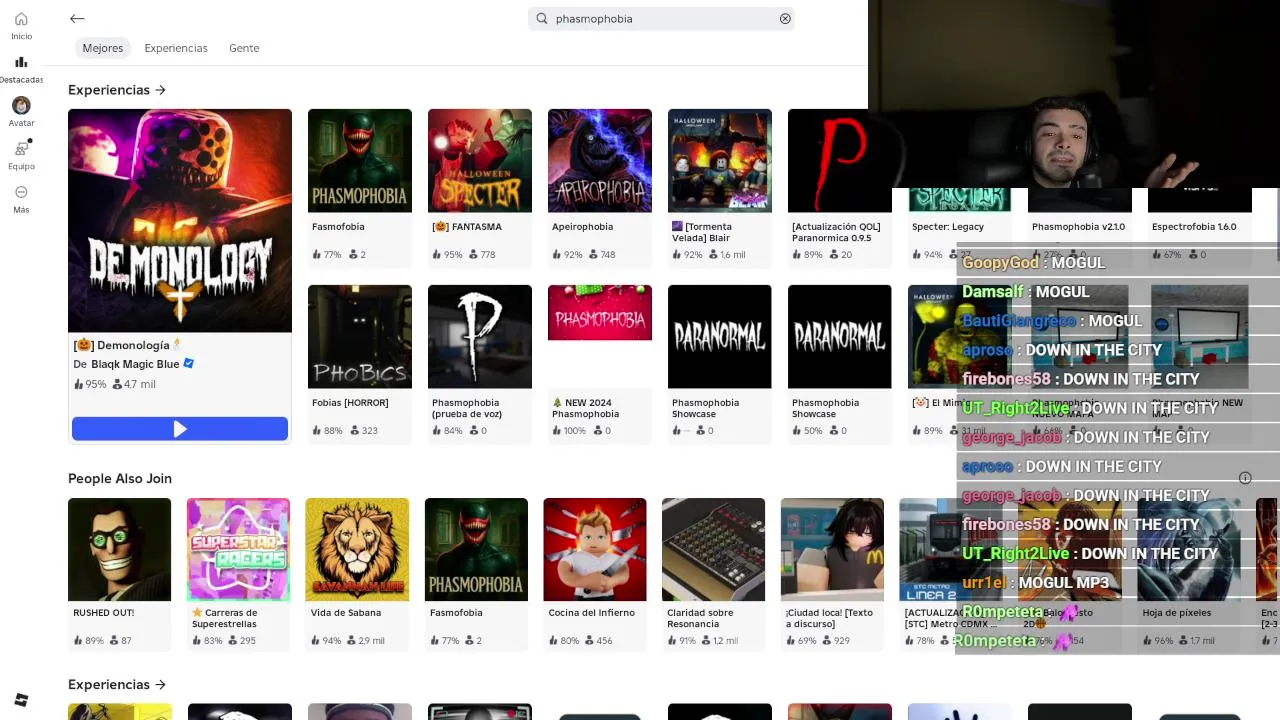This screenshot has height=720, width=1280.
Task: Click inside the phasmophobia search field
Action: (661, 18)
